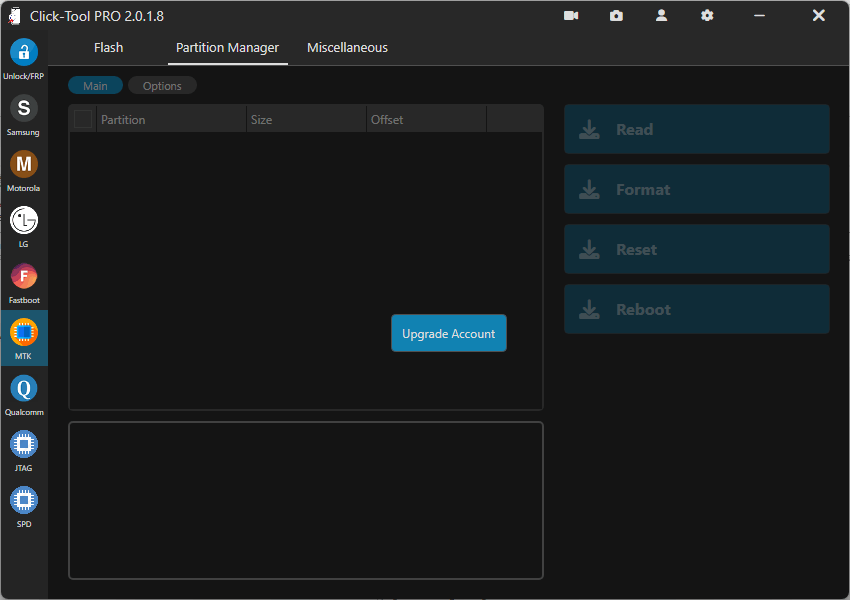Switch to the Options sub-tab
The height and width of the screenshot is (600, 850).
coord(162,85)
